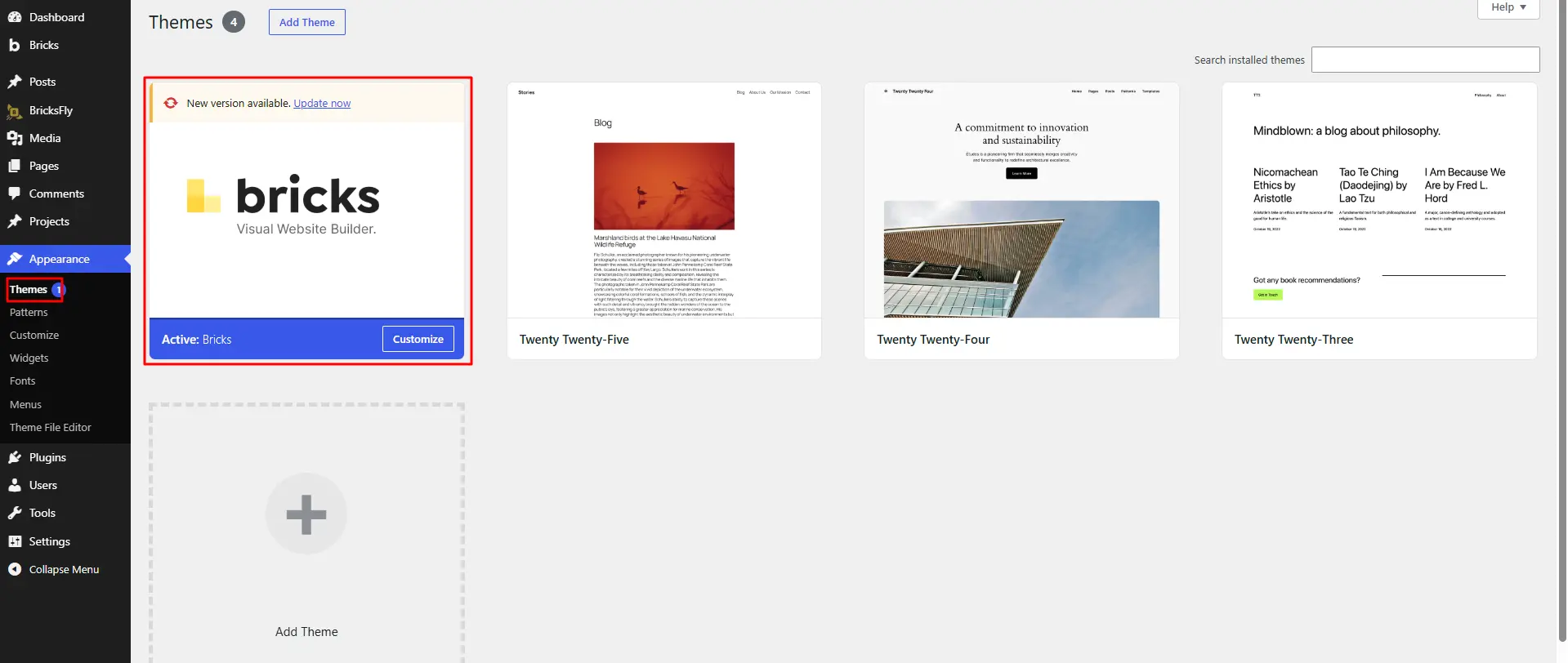Go to Widgets submenu
The height and width of the screenshot is (663, 1568).
[29, 358]
